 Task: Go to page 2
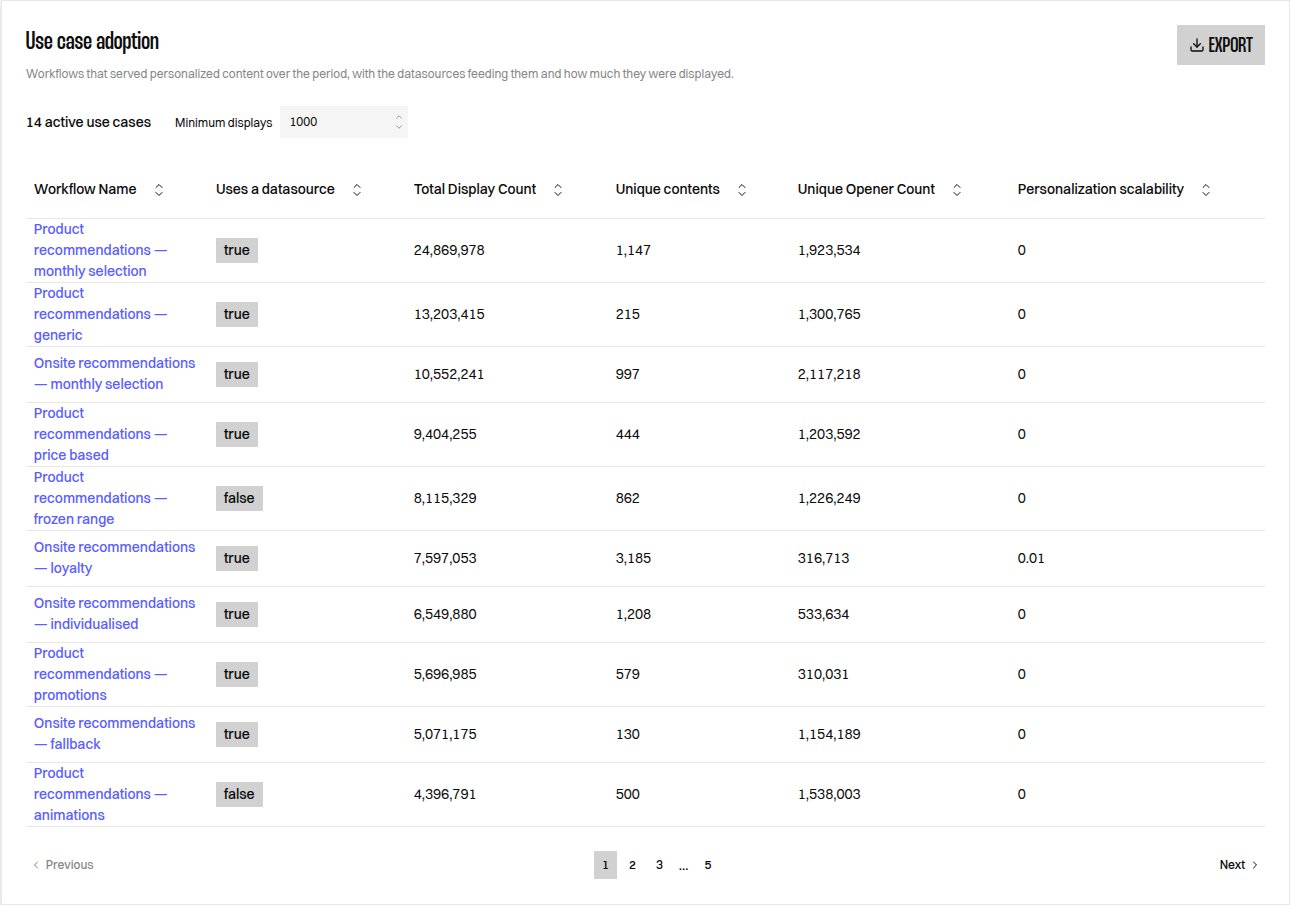[632, 865]
